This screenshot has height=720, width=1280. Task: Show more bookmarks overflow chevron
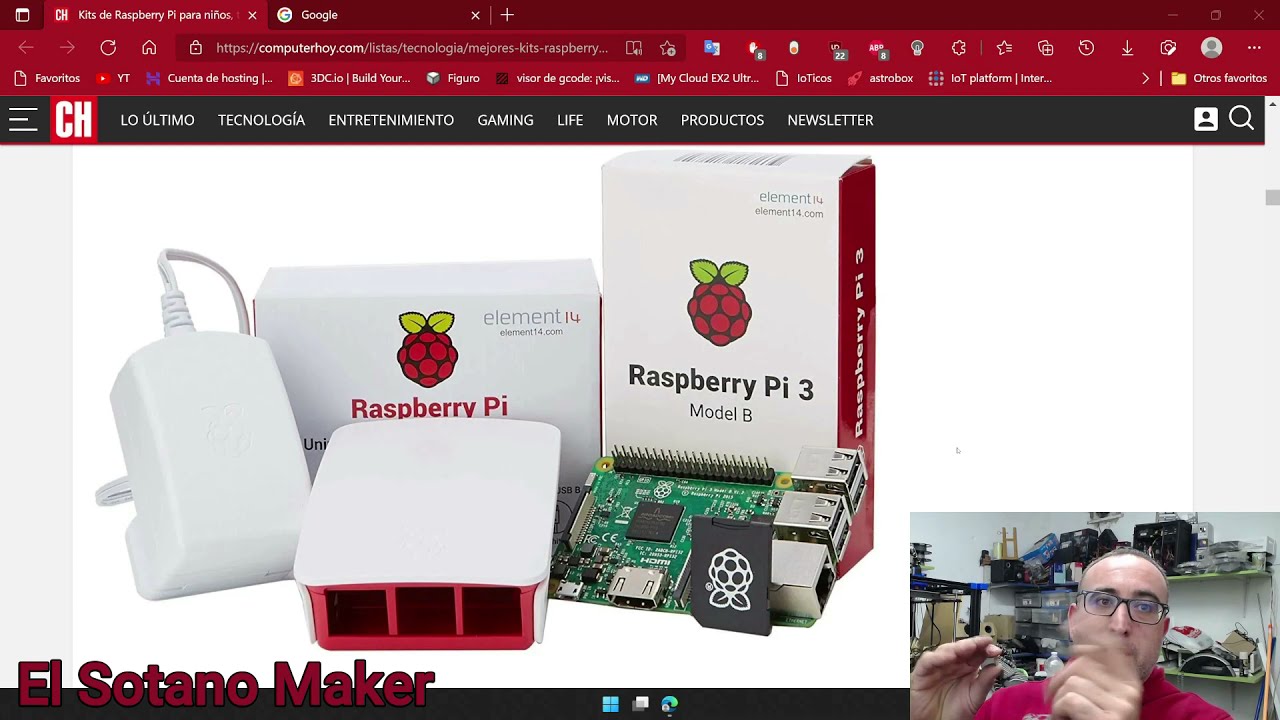click(x=1146, y=78)
